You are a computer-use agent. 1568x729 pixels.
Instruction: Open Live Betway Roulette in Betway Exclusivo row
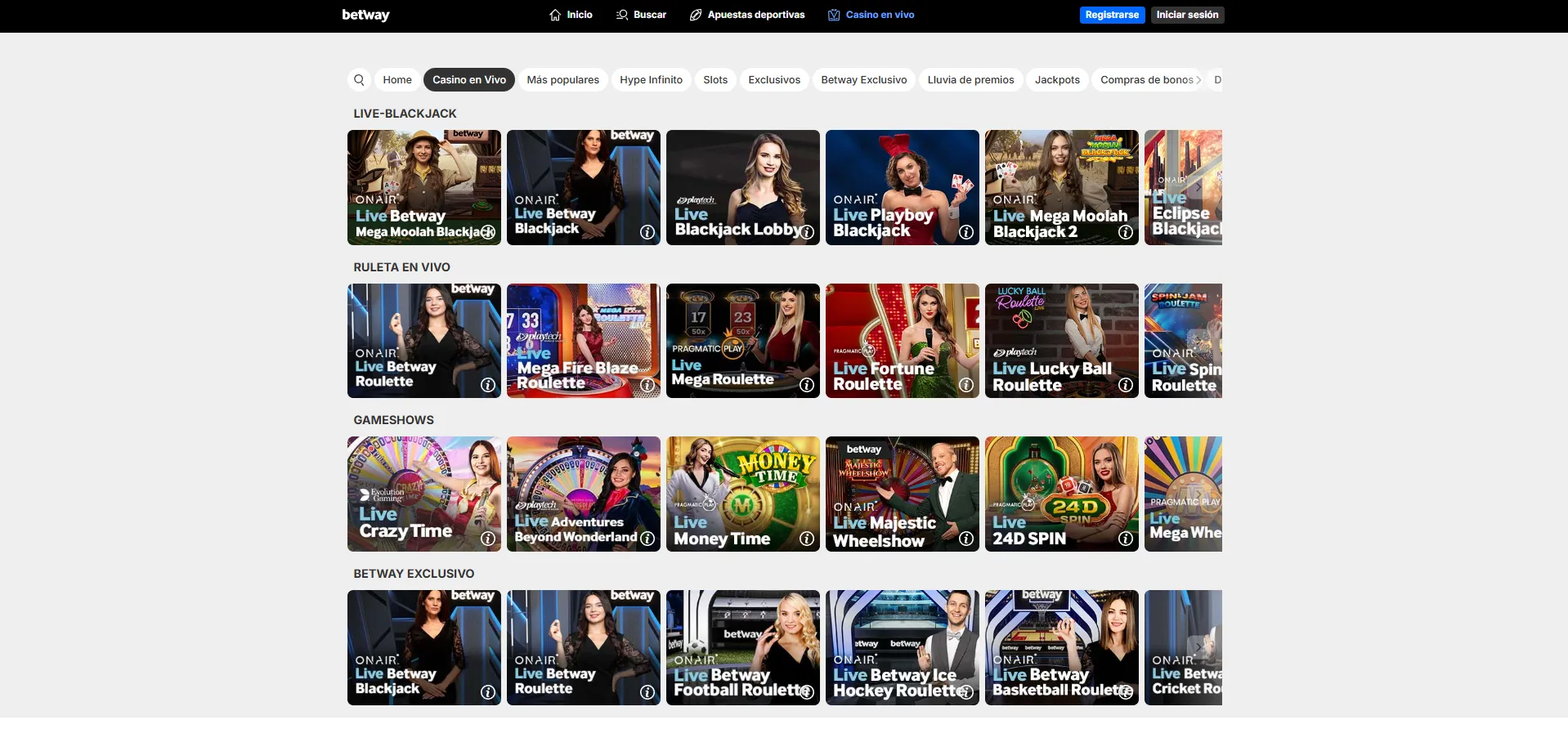pos(584,647)
